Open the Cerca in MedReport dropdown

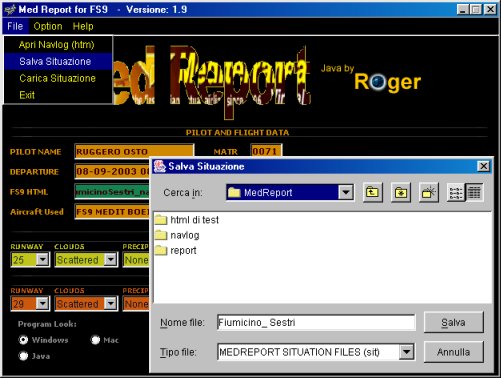tap(346, 192)
